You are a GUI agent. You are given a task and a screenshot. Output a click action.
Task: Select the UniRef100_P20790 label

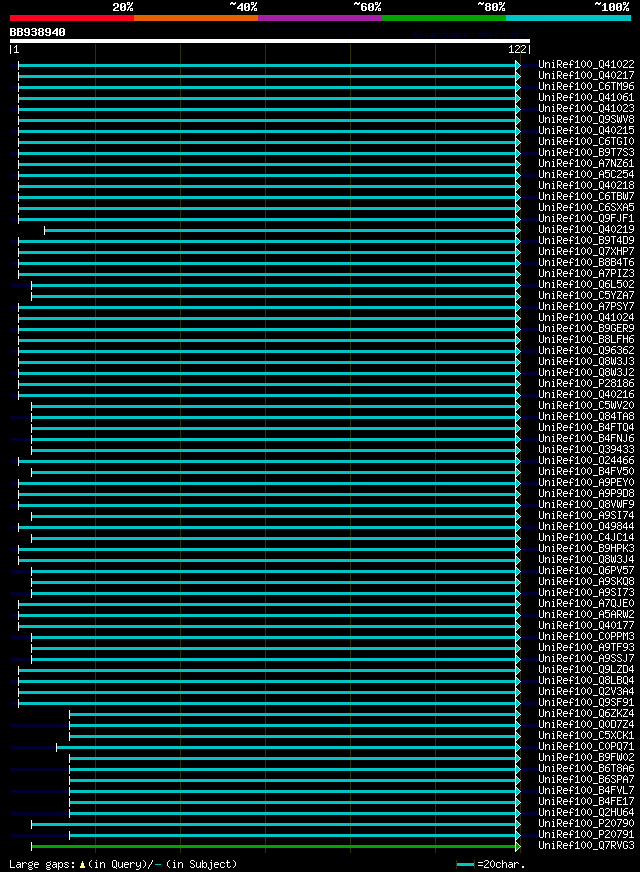[x=586, y=824]
